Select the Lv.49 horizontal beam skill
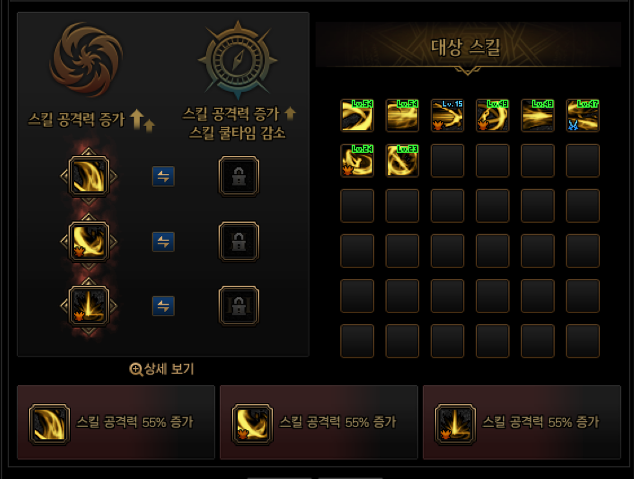Viewport: 634px width, 479px height. pyautogui.click(x=538, y=116)
